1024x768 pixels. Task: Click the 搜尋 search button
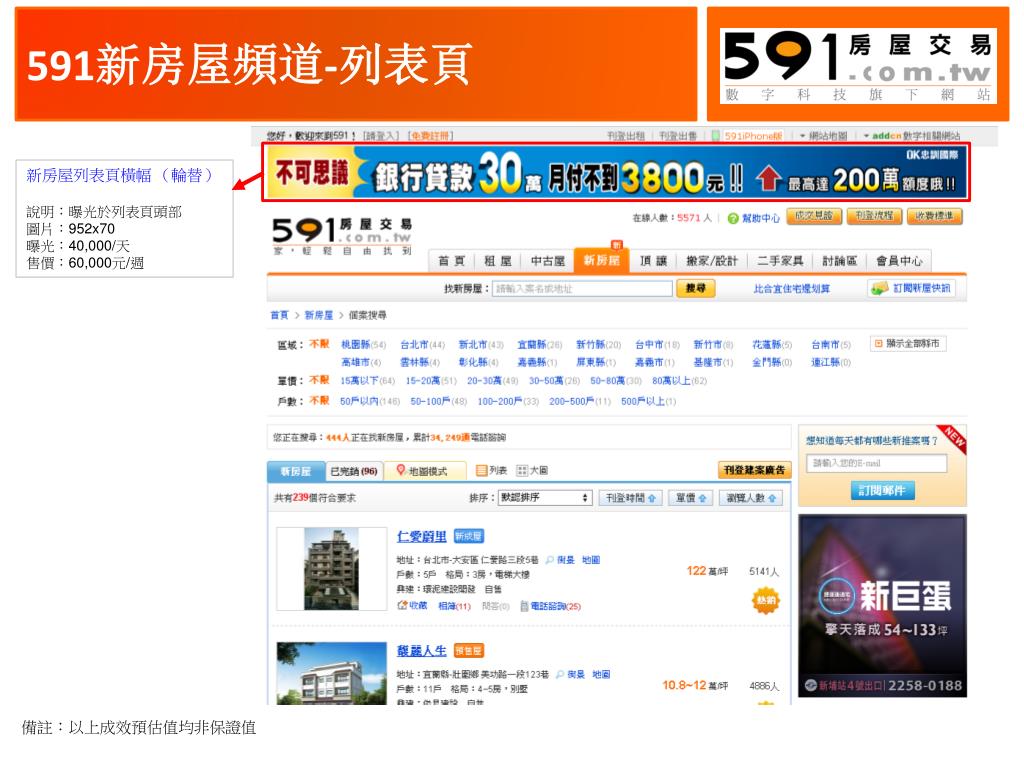(696, 288)
